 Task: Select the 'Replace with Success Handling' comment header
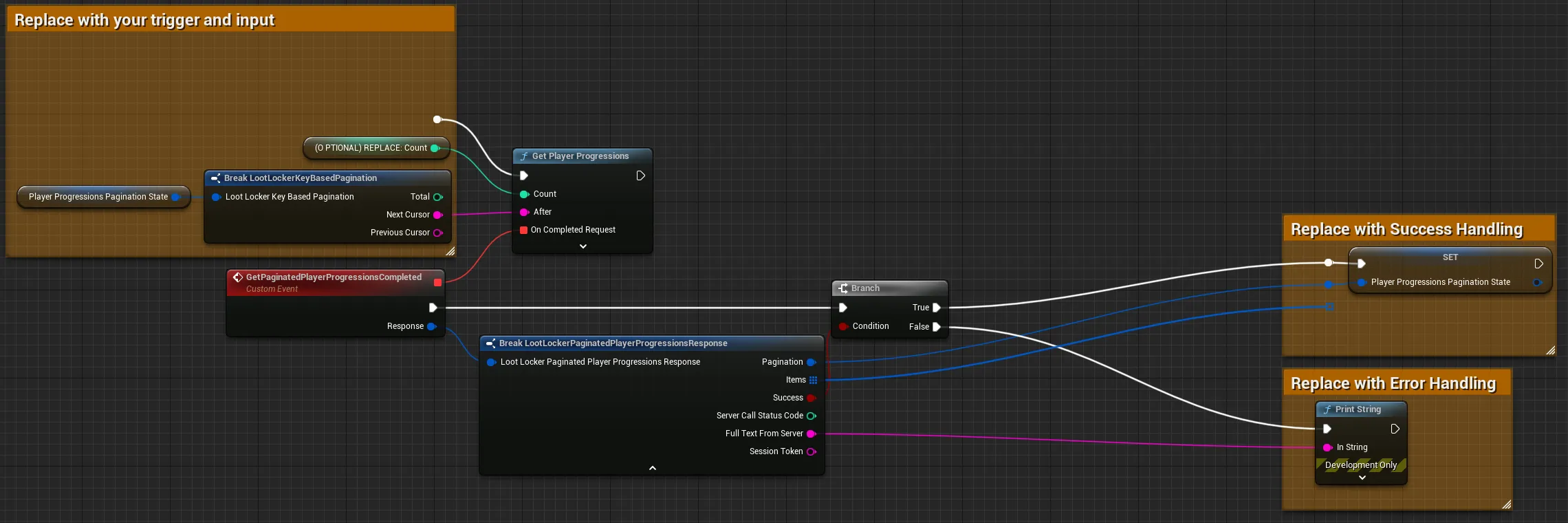pos(1419,228)
